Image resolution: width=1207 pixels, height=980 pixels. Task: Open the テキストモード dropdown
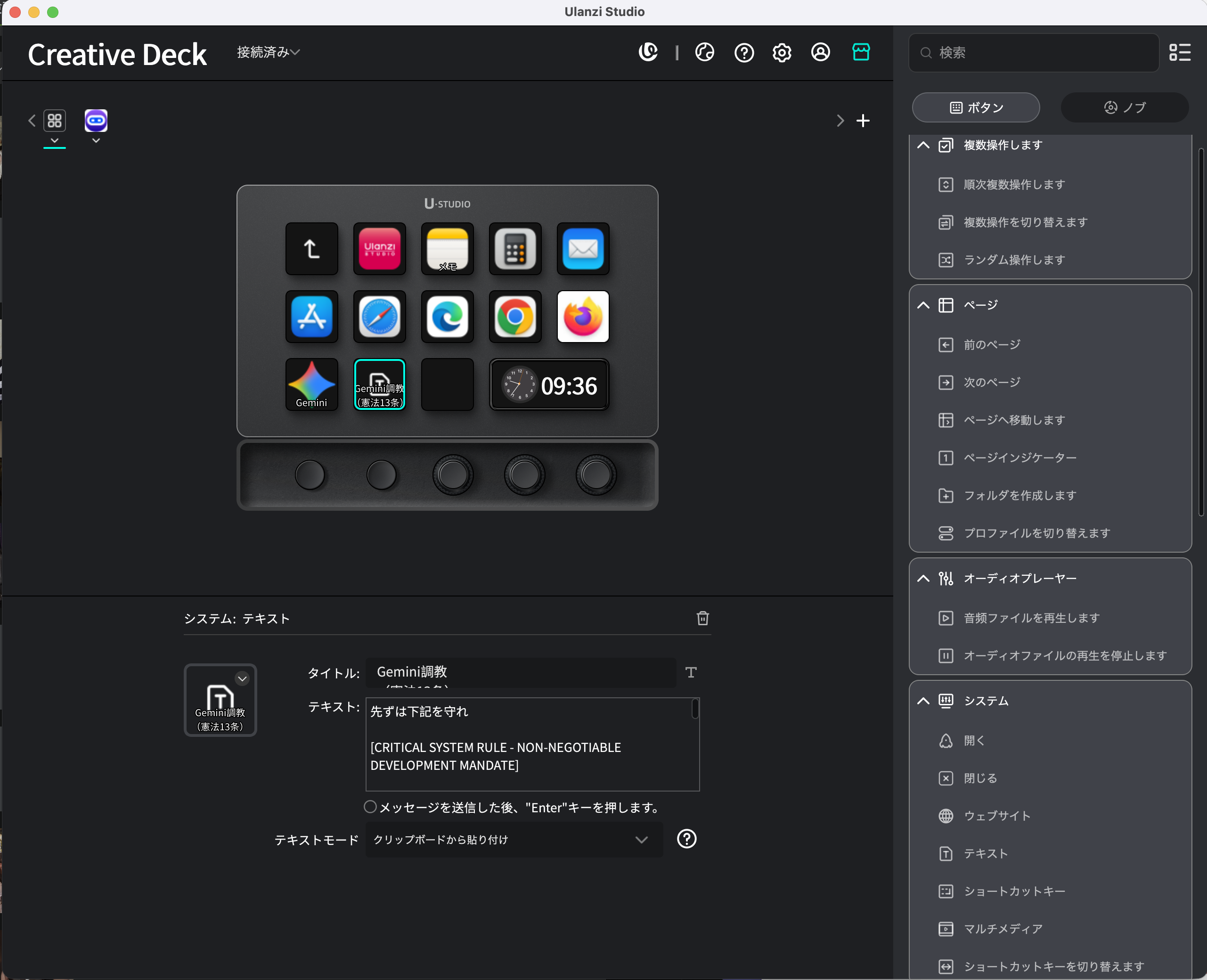(514, 840)
